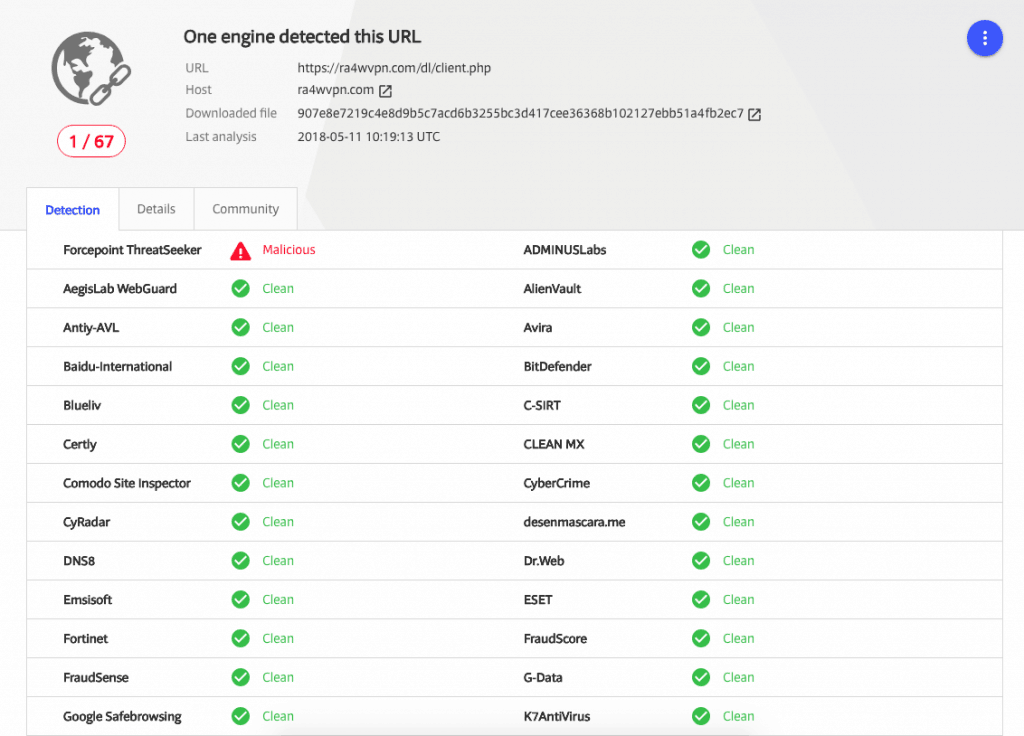Click the 'Downloaded file' field label

click(231, 113)
